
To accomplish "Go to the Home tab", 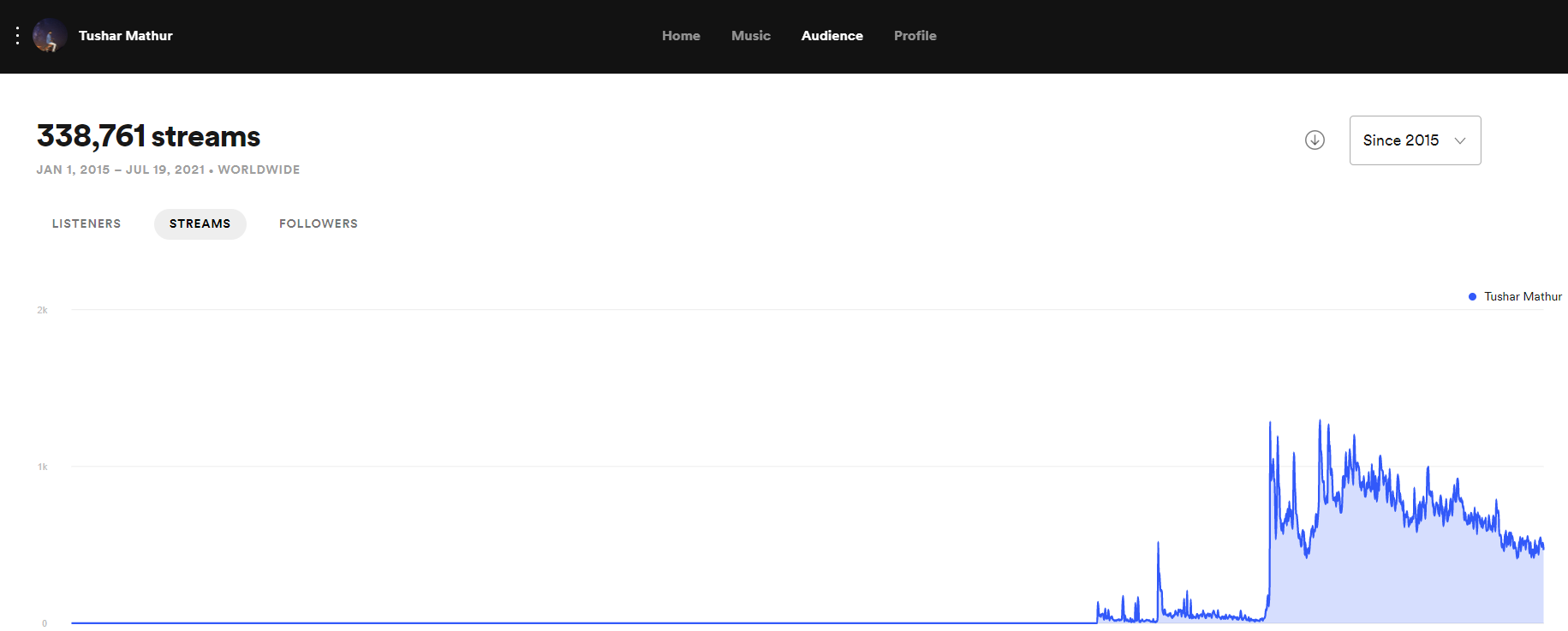I will tap(681, 36).
